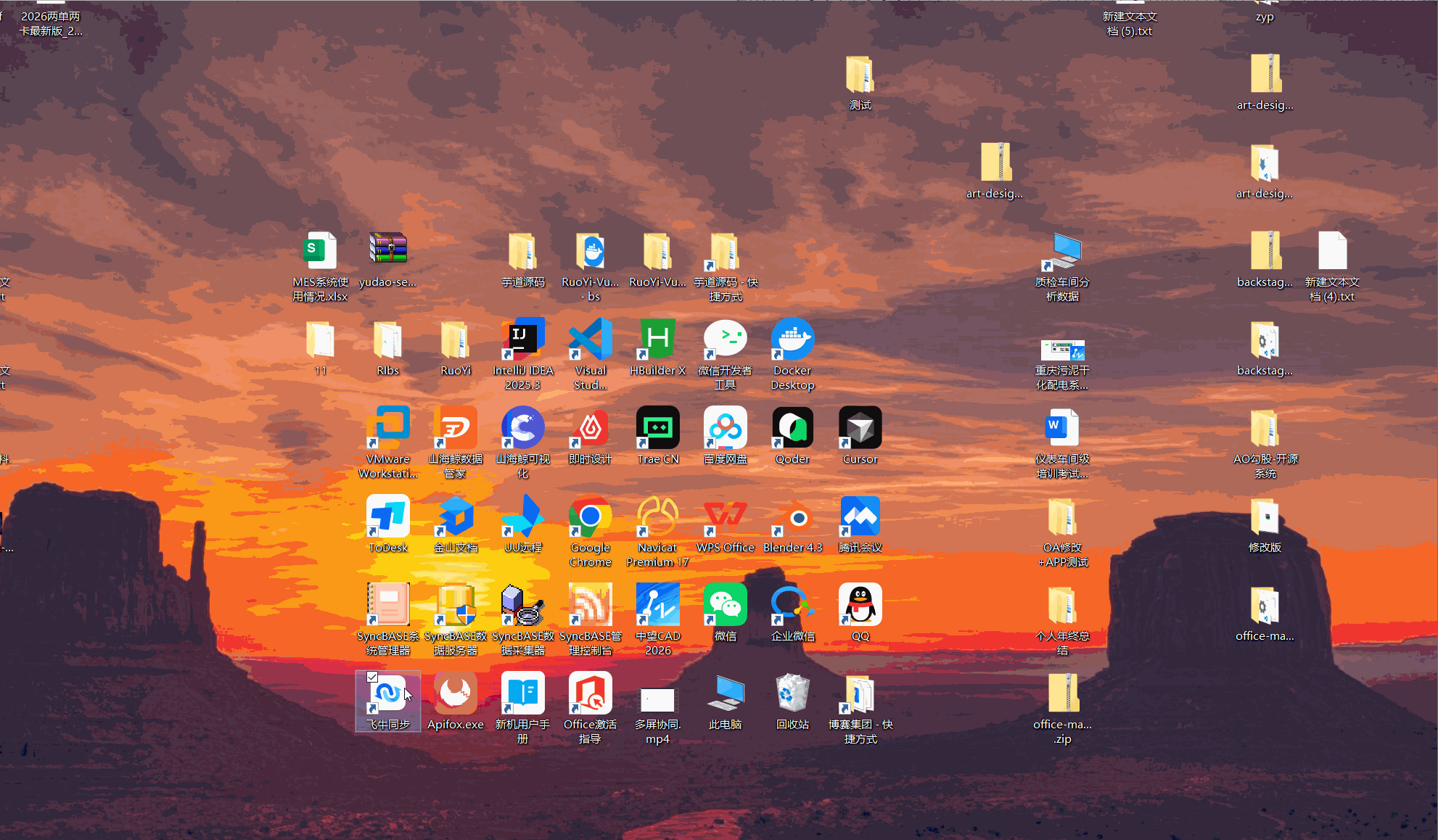Launch Visual Studio Code

point(590,339)
